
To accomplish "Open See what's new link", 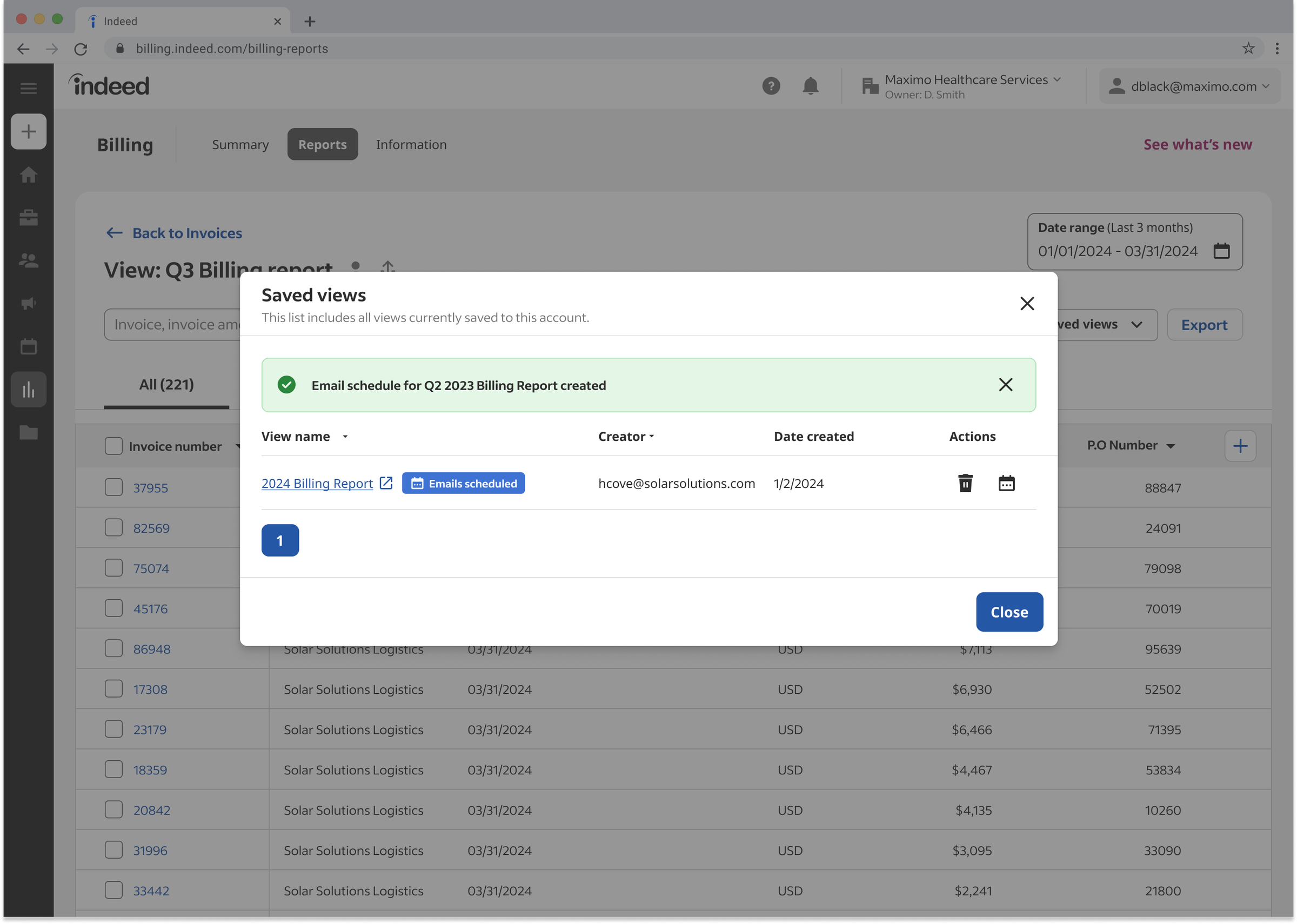I will coord(1197,144).
